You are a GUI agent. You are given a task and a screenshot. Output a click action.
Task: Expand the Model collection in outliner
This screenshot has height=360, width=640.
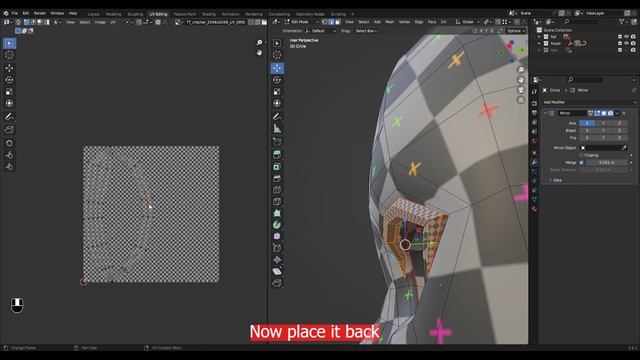pos(539,43)
